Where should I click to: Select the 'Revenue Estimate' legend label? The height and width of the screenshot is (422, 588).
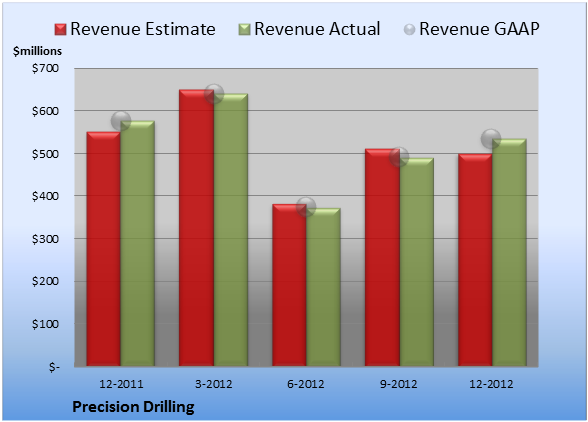(x=143, y=29)
